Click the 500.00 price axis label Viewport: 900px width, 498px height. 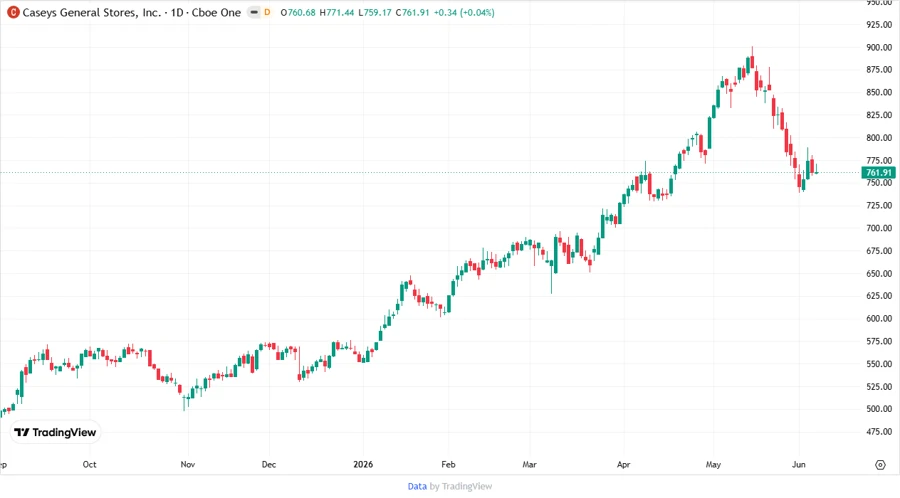879,409
